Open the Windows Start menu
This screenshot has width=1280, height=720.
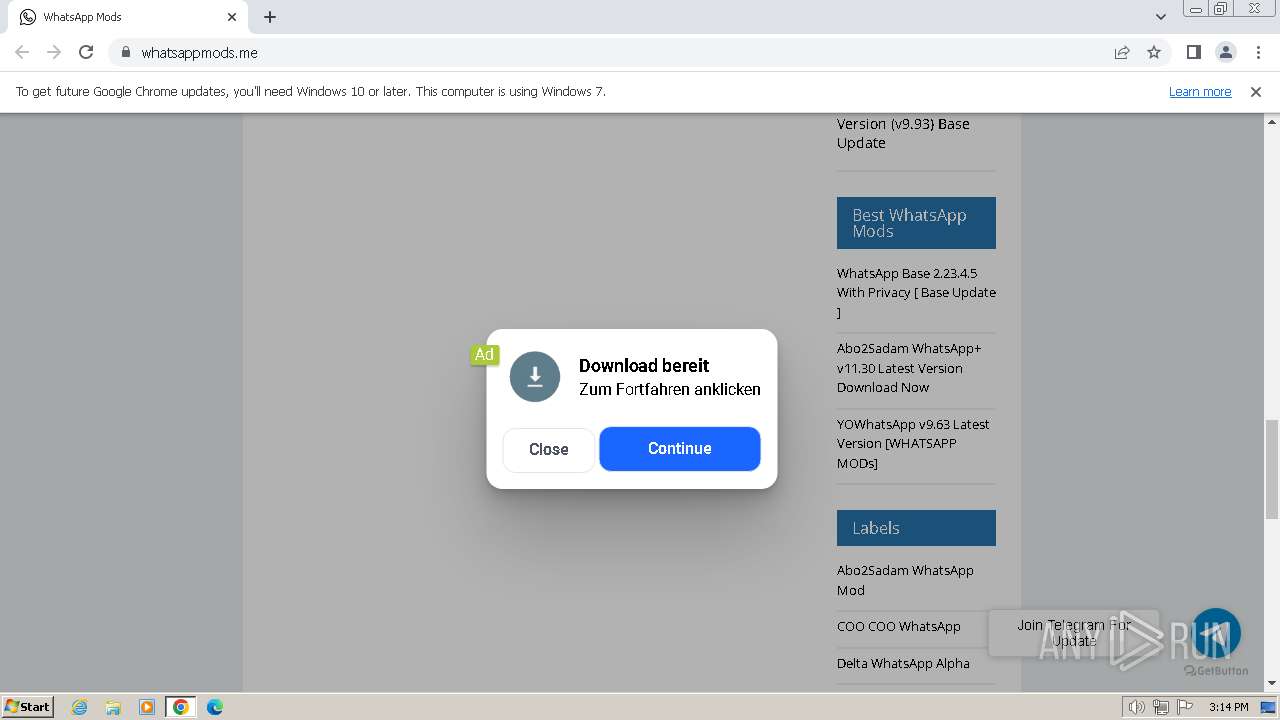28,706
